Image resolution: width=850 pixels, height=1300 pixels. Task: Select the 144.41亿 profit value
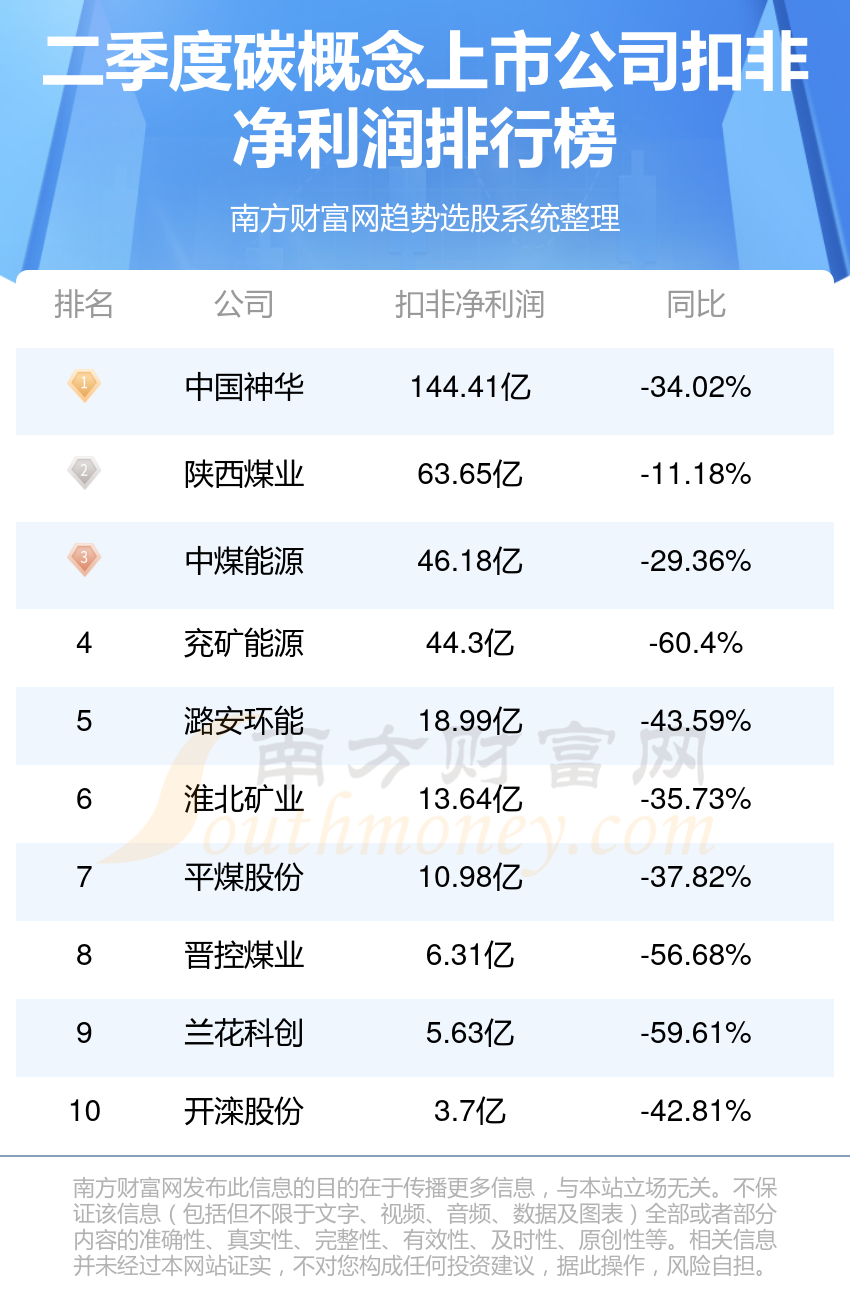point(470,387)
